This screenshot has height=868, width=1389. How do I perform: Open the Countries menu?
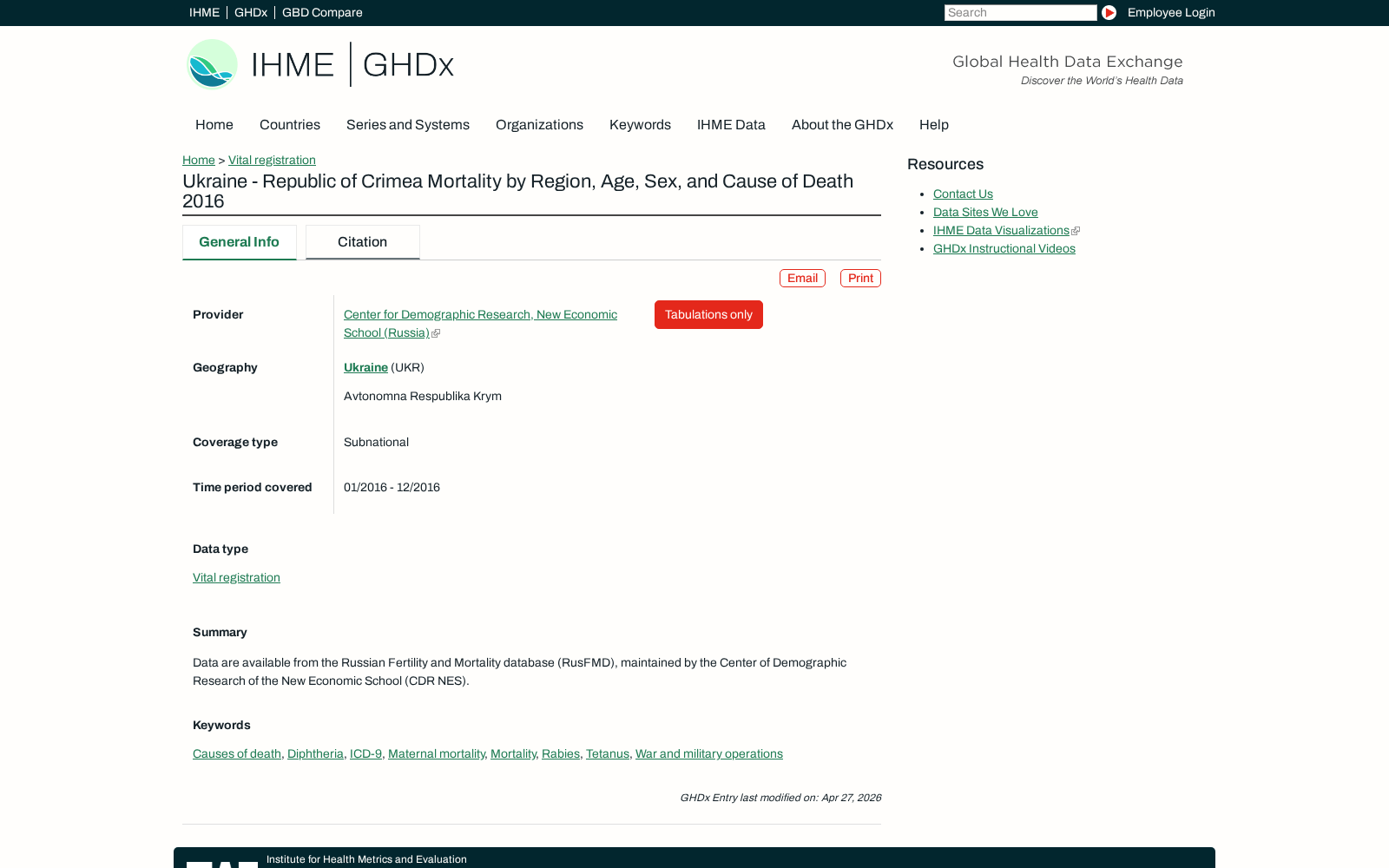pyautogui.click(x=290, y=125)
